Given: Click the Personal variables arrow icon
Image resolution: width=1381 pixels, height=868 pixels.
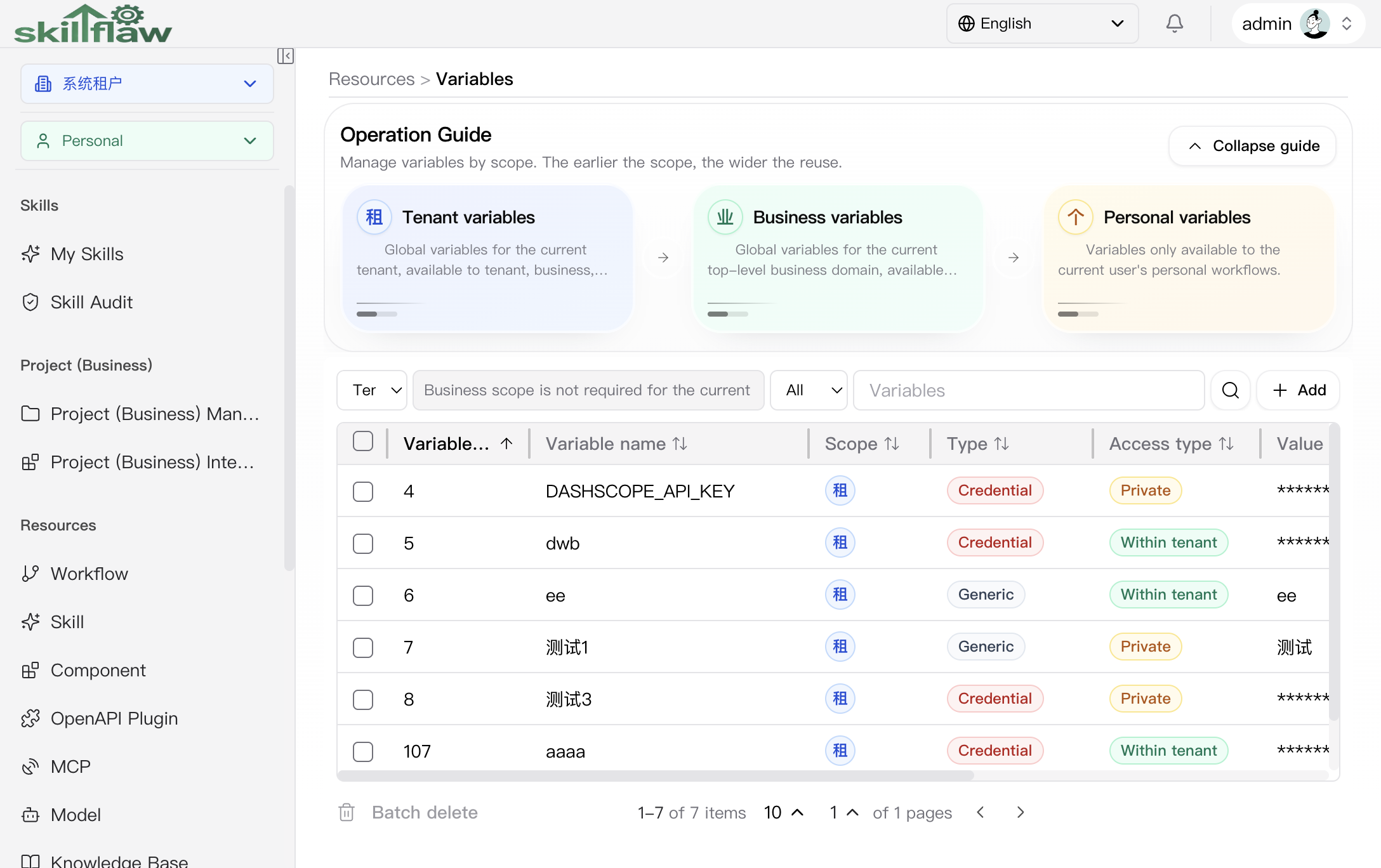Looking at the screenshot, I should pos(1075,217).
